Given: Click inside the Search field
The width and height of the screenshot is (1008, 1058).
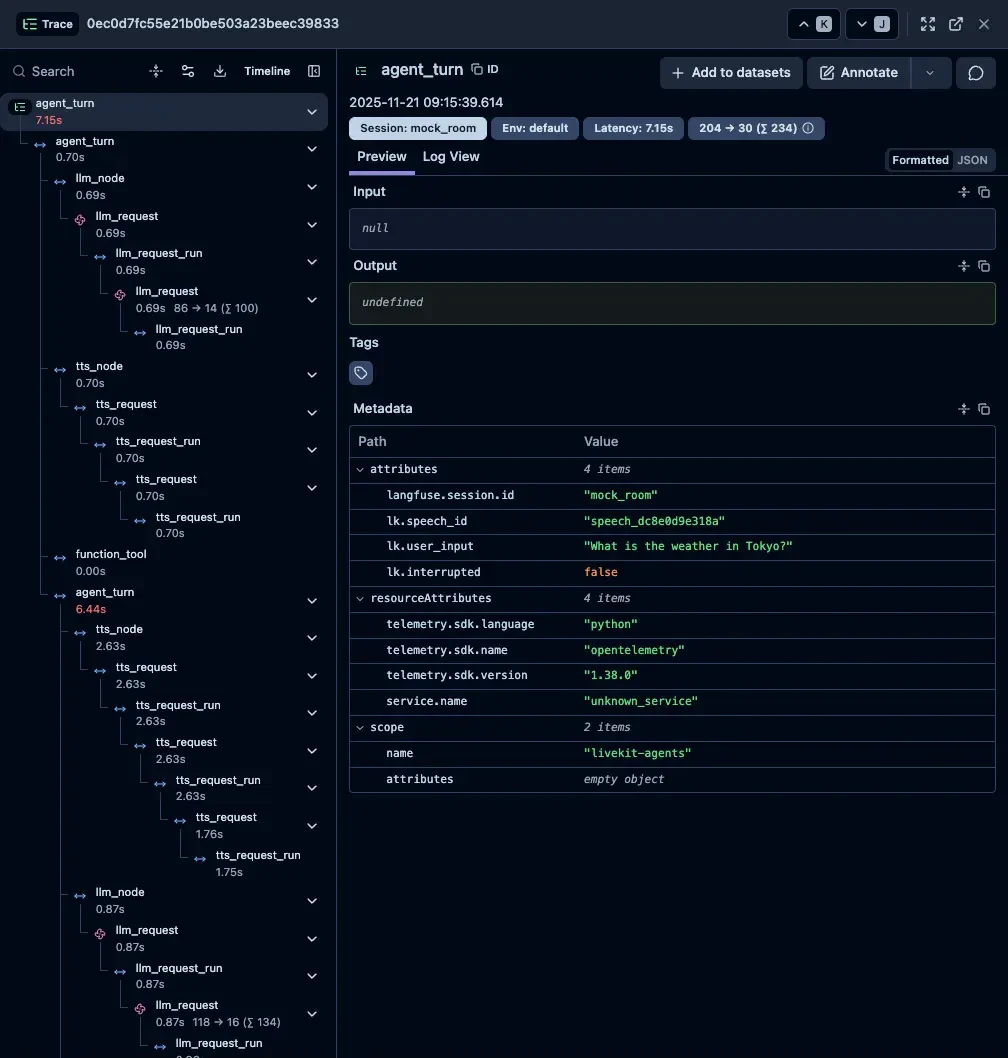Looking at the screenshot, I should tap(60, 71).
